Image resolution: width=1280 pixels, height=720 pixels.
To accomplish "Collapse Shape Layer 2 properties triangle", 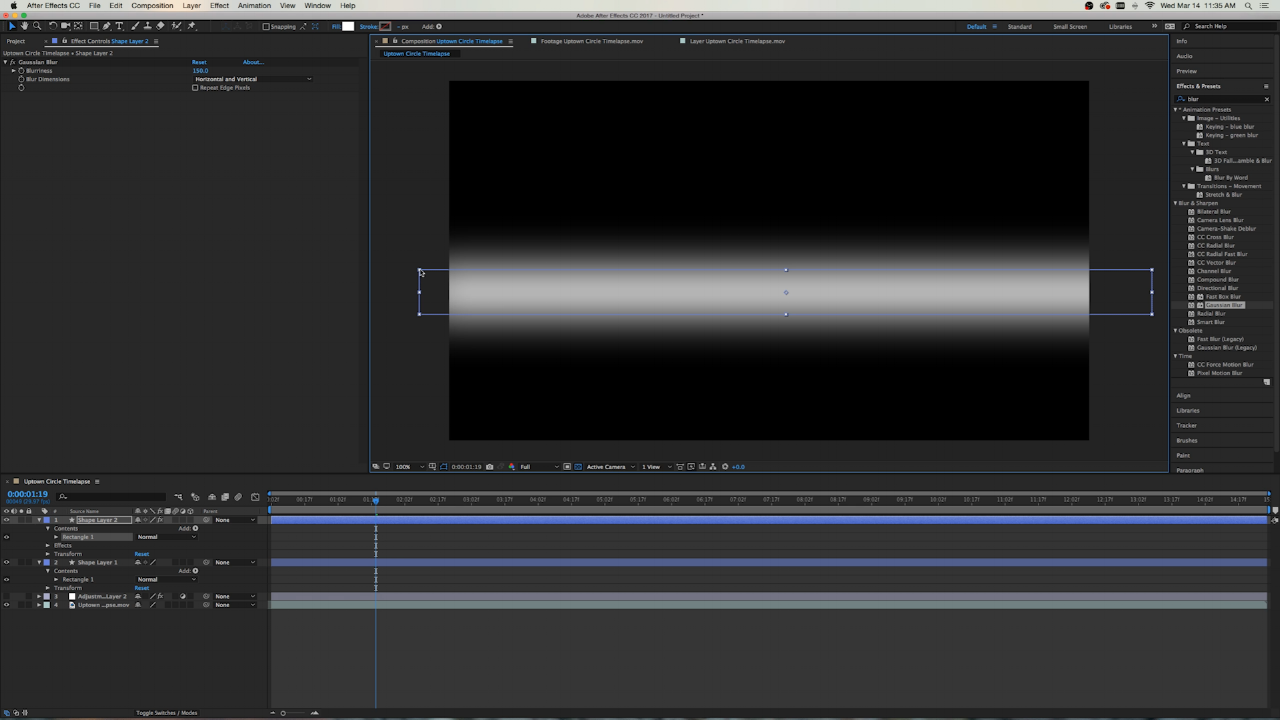I will pos(39,520).
